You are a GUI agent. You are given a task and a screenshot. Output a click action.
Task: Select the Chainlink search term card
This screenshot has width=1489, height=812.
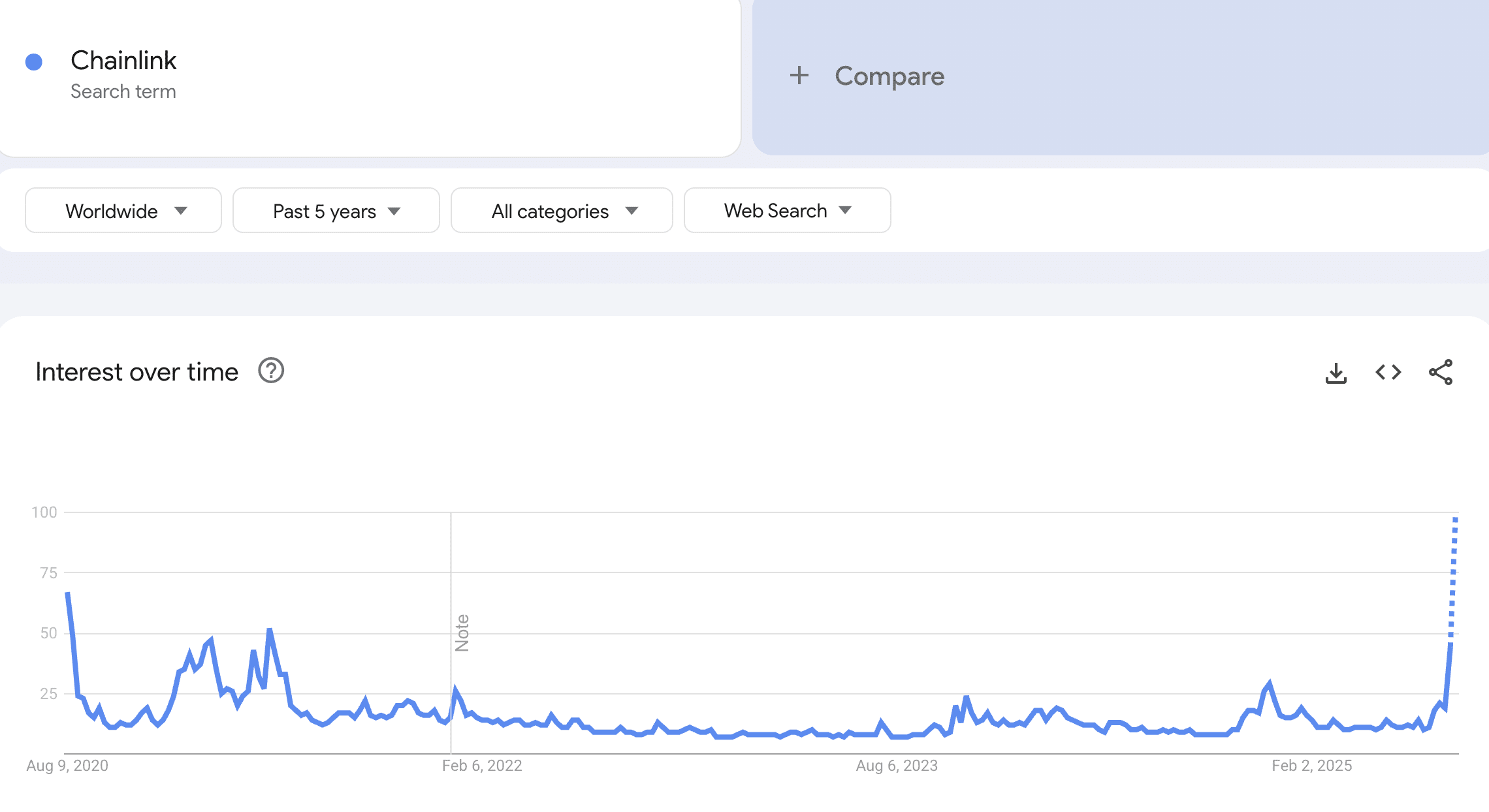pos(369,75)
